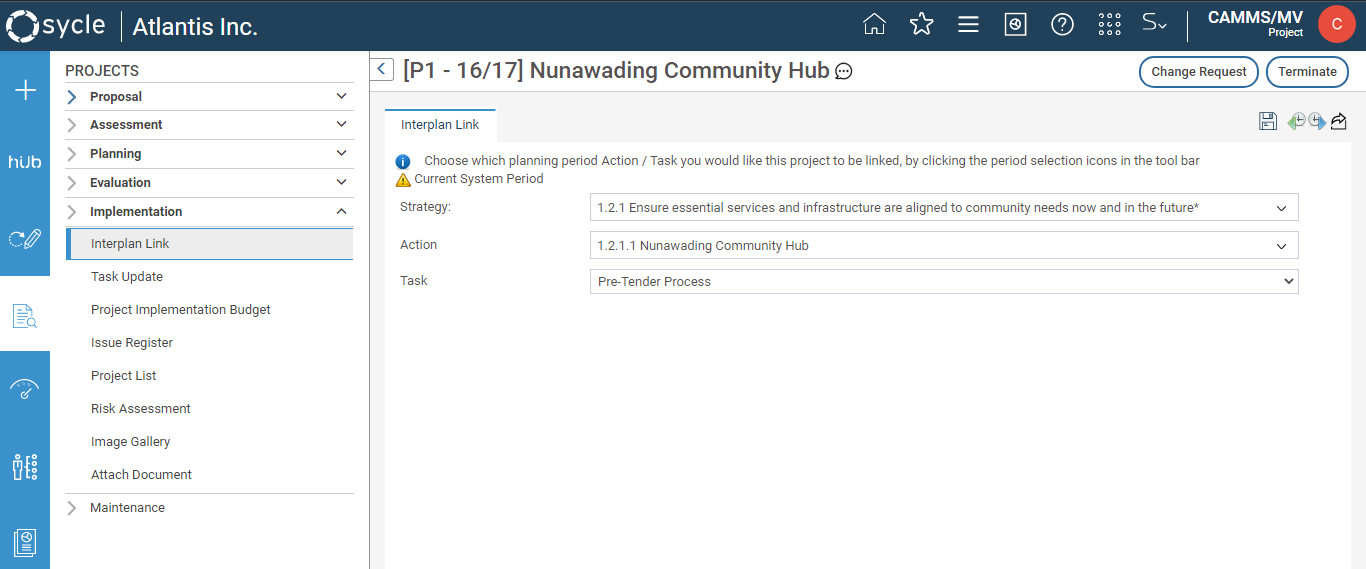Click the arrow left of Proposal
Viewport: 1366px width, 569px height.
coord(72,97)
